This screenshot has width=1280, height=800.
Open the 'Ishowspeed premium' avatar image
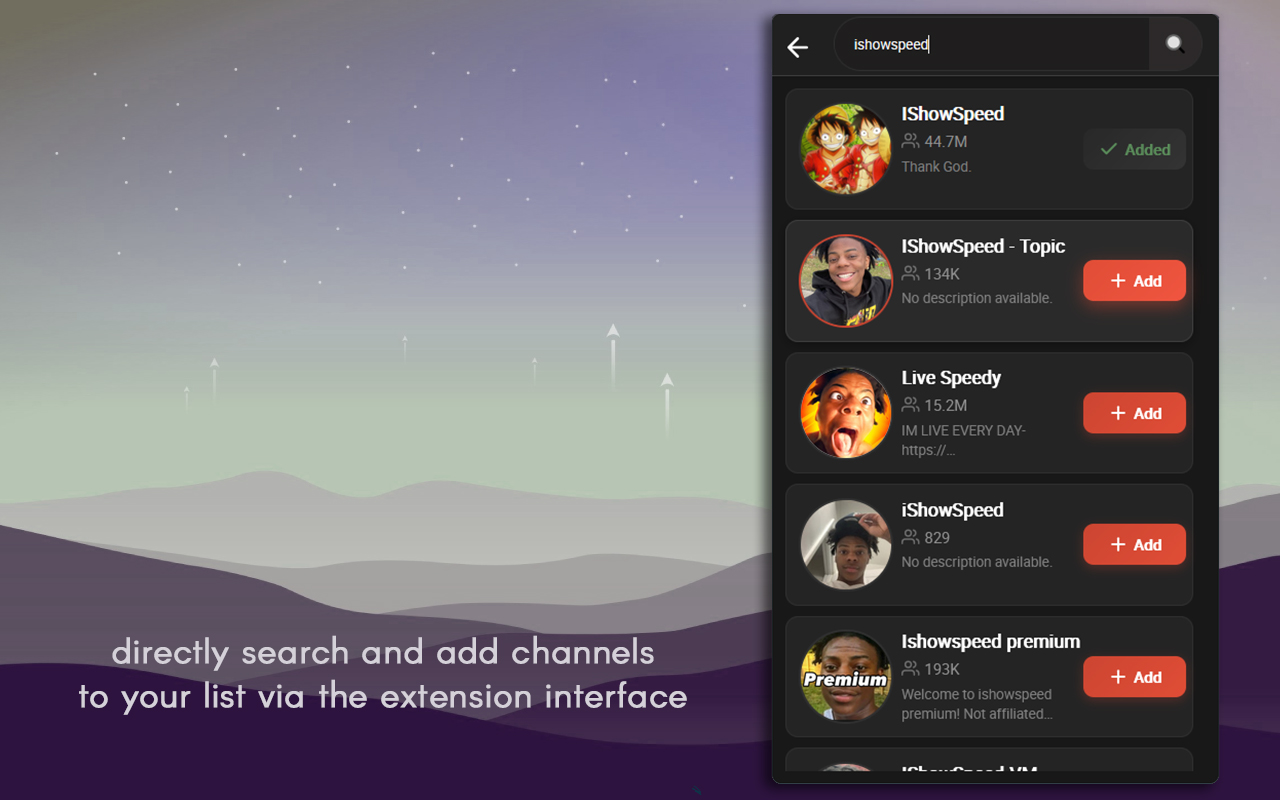846,677
